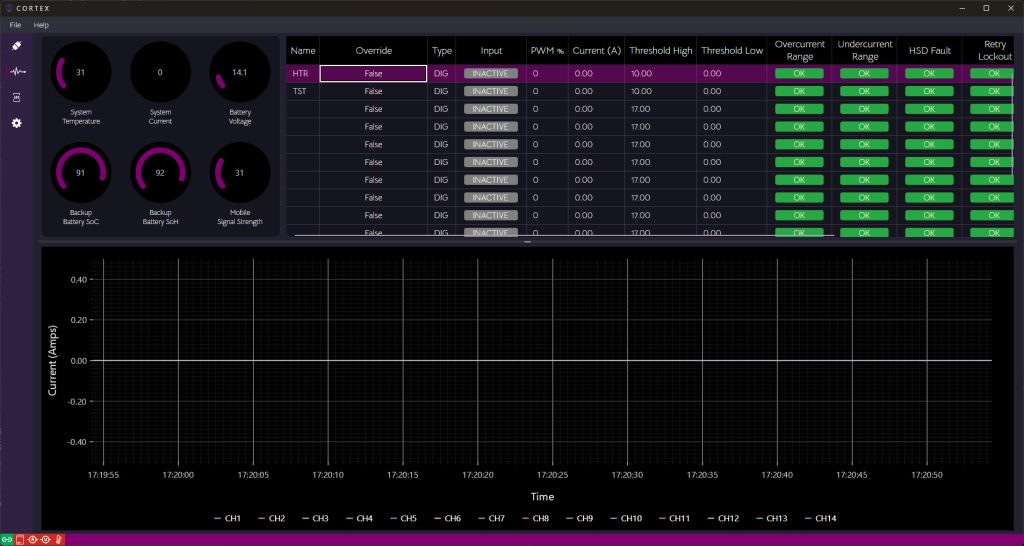Viewport: 1024px width, 546px height.
Task: Select the bracketed variables icon in sidebar
Action: tap(16, 97)
